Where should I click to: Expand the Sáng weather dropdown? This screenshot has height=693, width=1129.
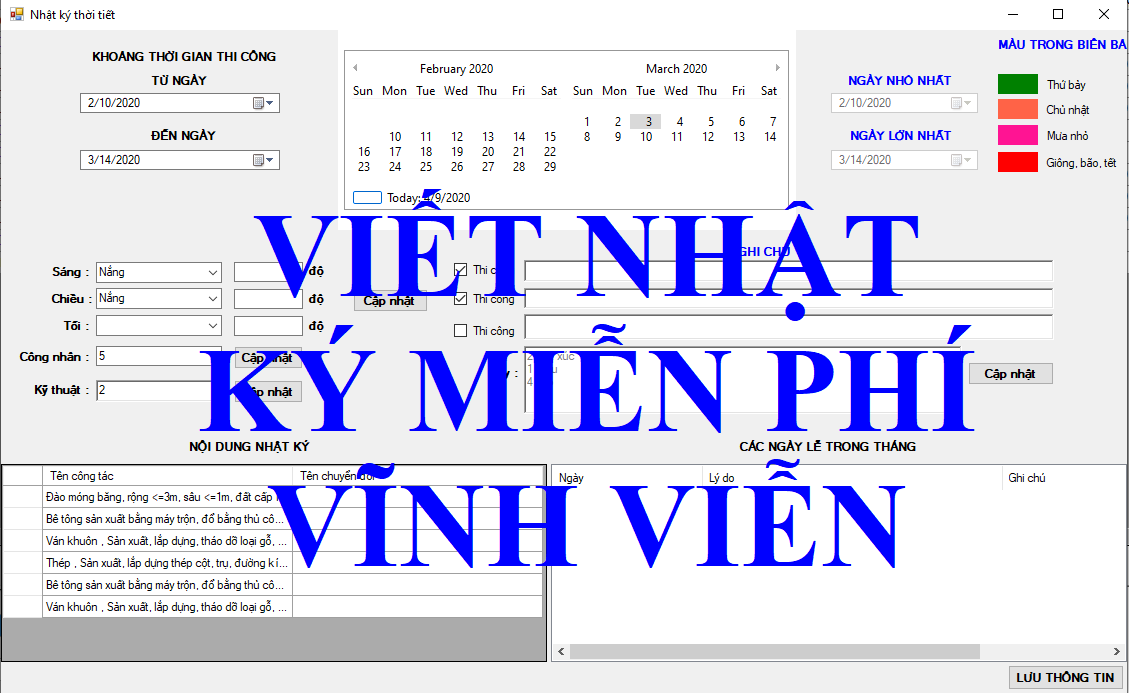tap(212, 272)
